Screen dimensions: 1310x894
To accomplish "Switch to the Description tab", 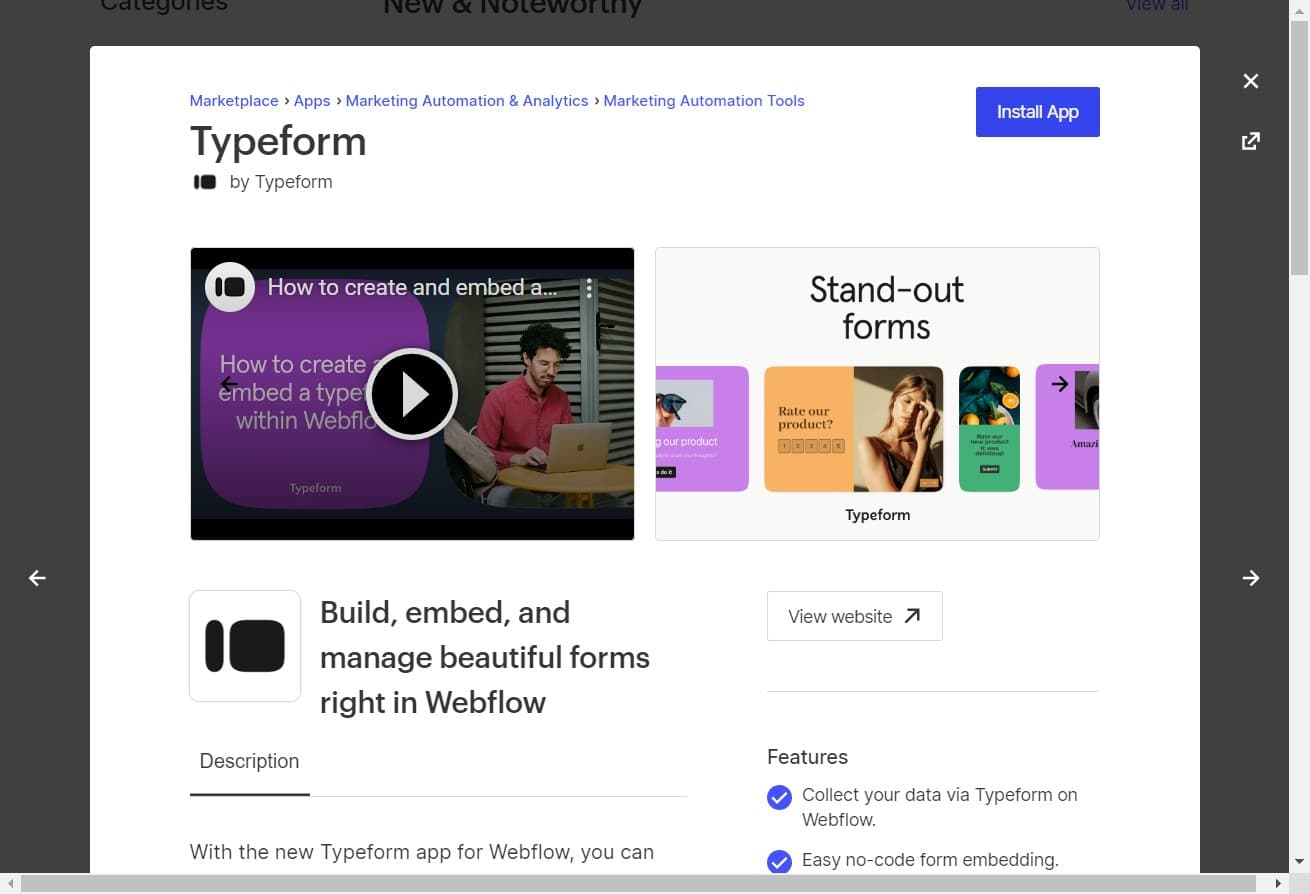I will click(249, 761).
